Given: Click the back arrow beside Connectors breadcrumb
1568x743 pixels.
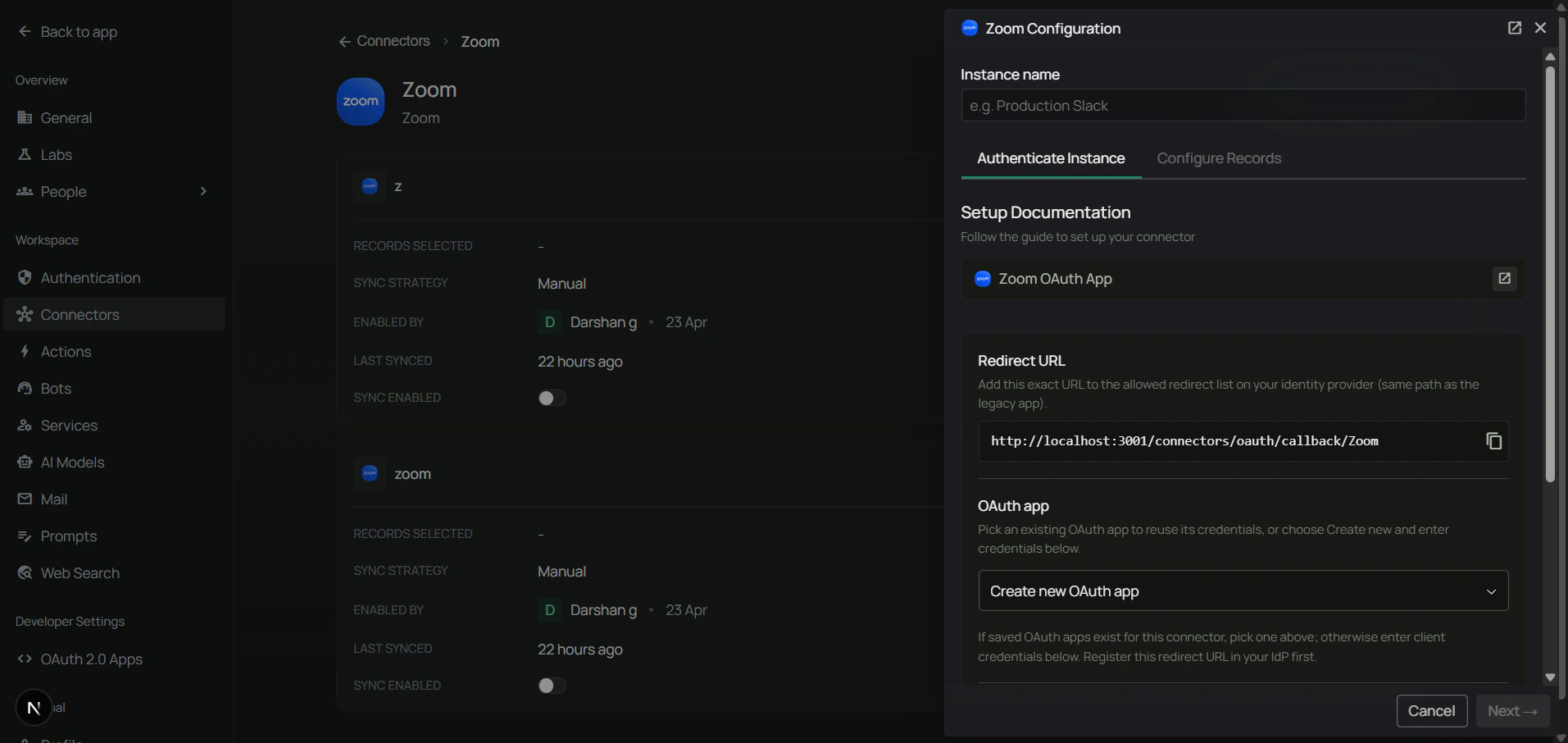Looking at the screenshot, I should click(x=344, y=41).
